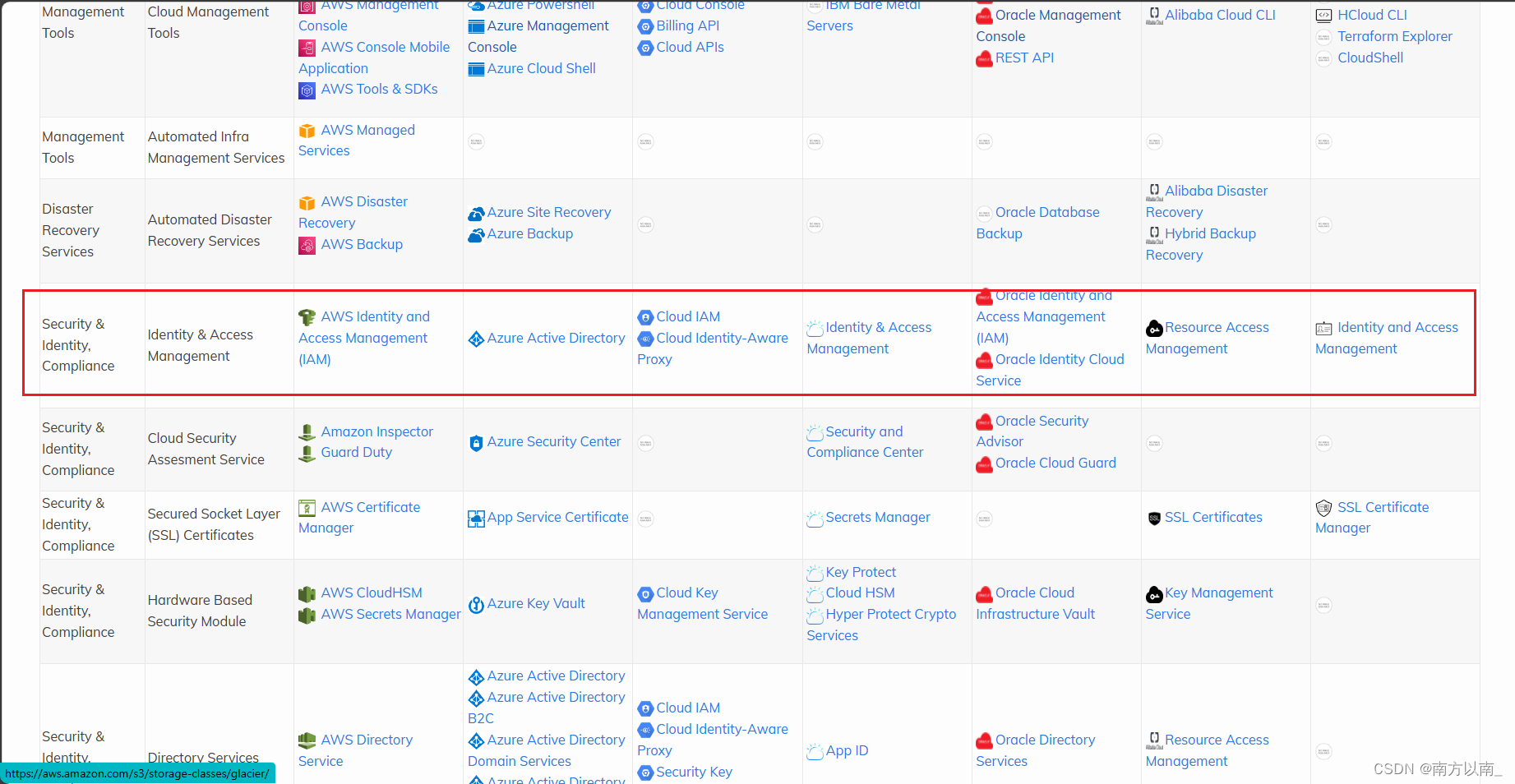1515x784 pixels.
Task: Open the CloudShell link
Action: click(x=1370, y=58)
